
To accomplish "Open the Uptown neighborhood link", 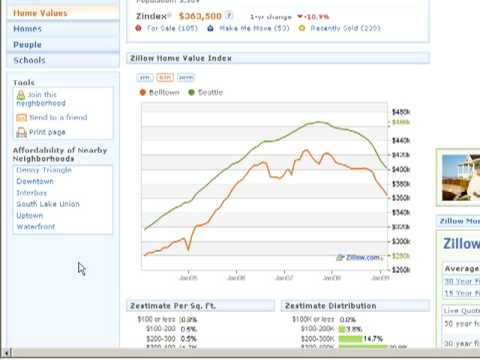I will 30,216.
